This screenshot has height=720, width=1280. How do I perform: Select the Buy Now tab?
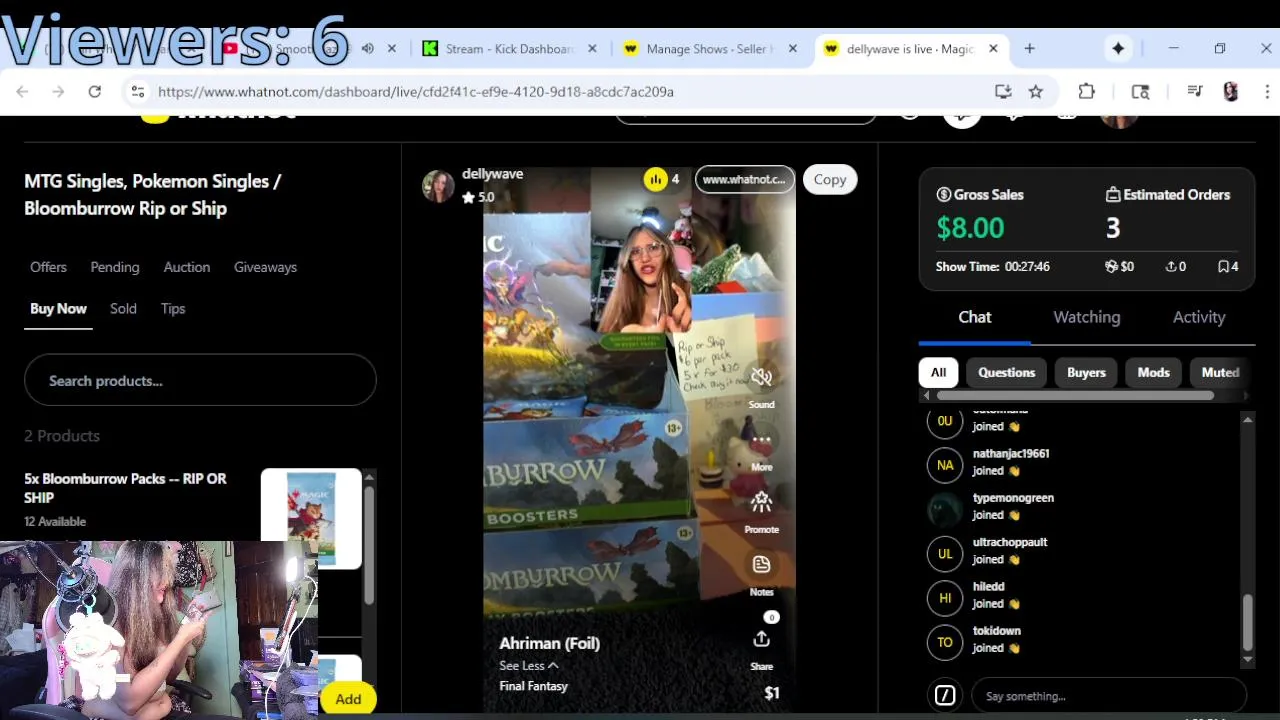tap(58, 308)
